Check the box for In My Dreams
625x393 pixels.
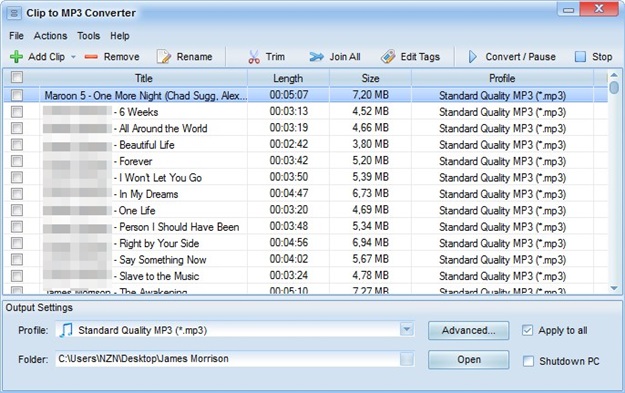coord(17,194)
